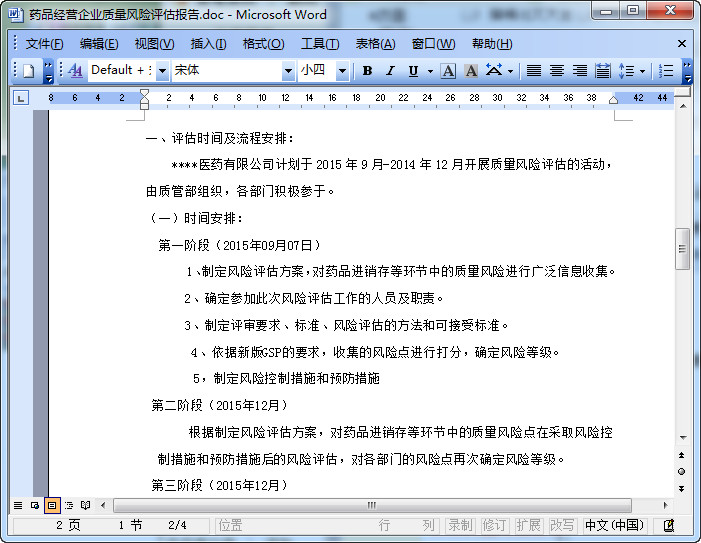
Task: Apply distributed alignment
Action: coord(603,71)
